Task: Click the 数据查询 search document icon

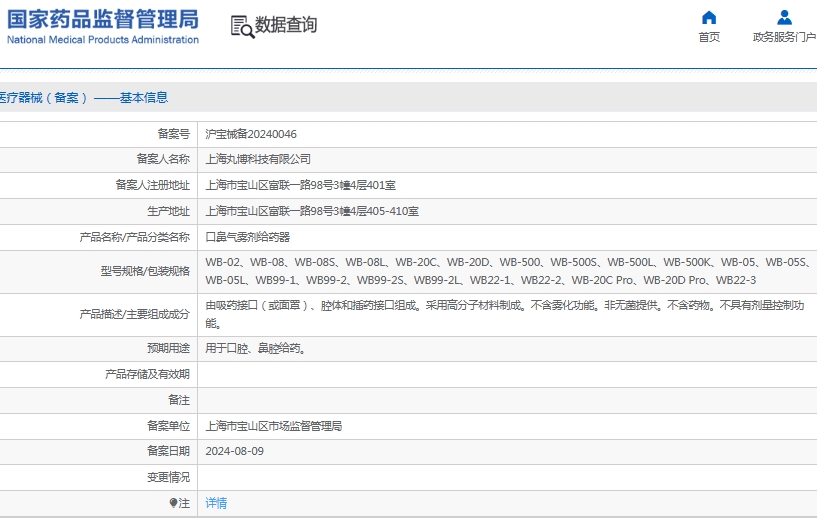Action: tap(242, 27)
